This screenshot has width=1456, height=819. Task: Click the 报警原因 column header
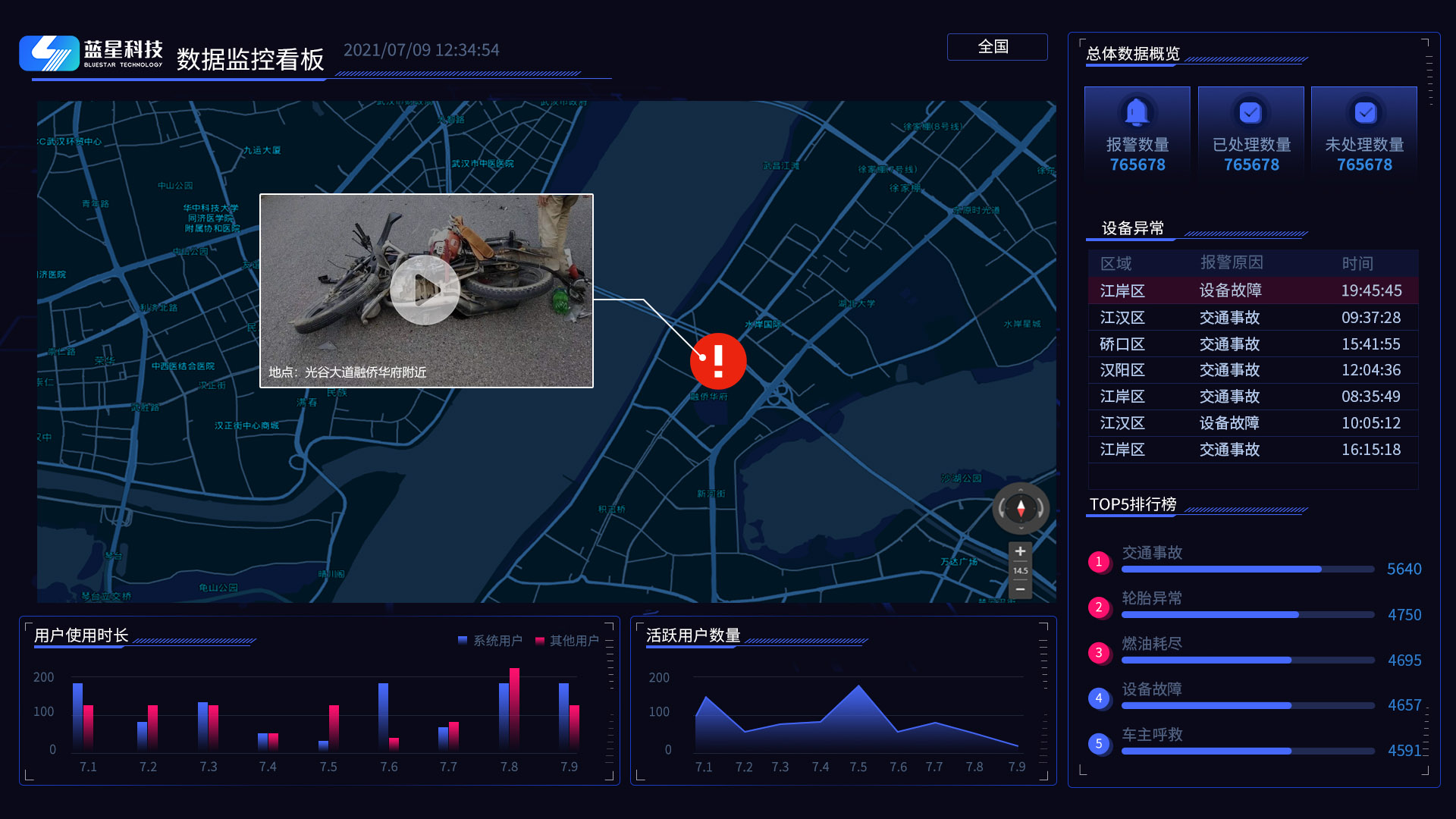tap(1231, 262)
